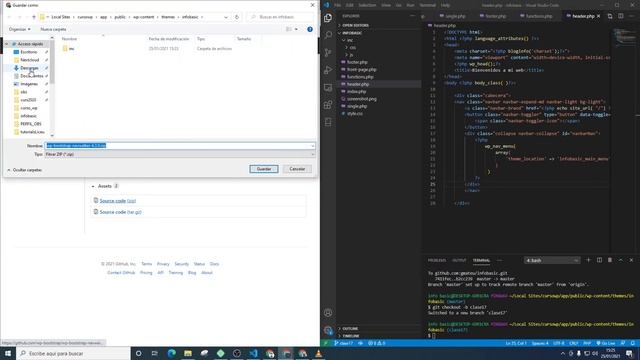Screen dimensions: 640x360
Task: Switch to the single.php editor tab
Action: (x=455, y=16)
